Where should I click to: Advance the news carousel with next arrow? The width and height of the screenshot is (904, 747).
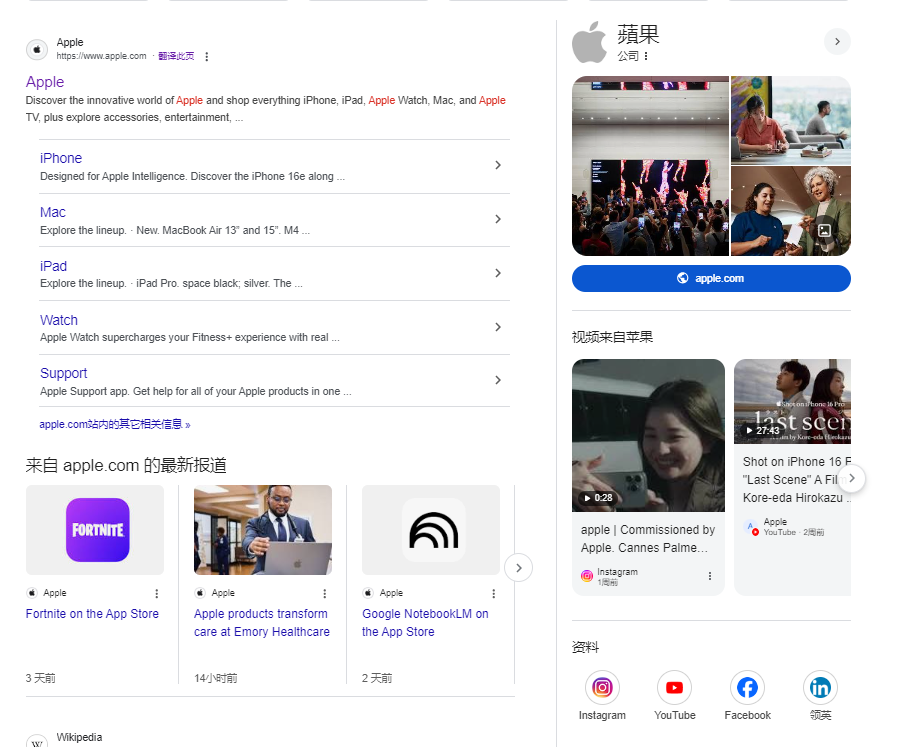coord(518,568)
